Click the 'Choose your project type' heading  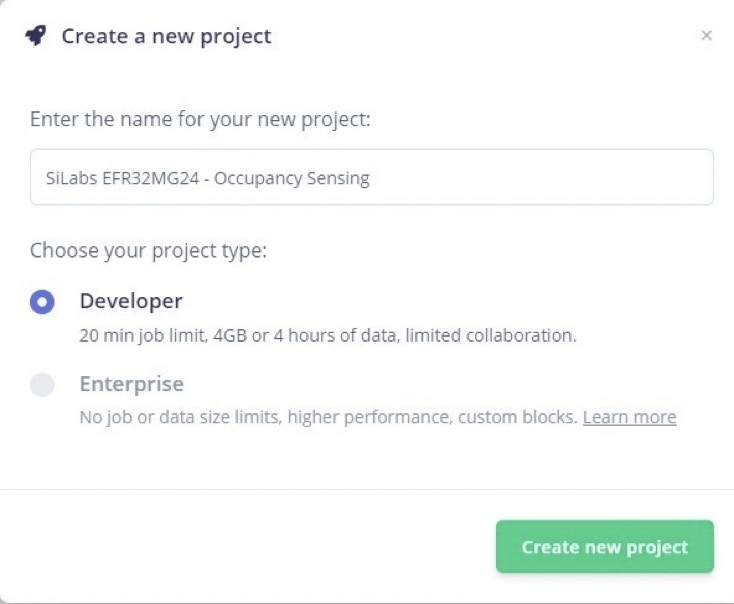click(148, 250)
